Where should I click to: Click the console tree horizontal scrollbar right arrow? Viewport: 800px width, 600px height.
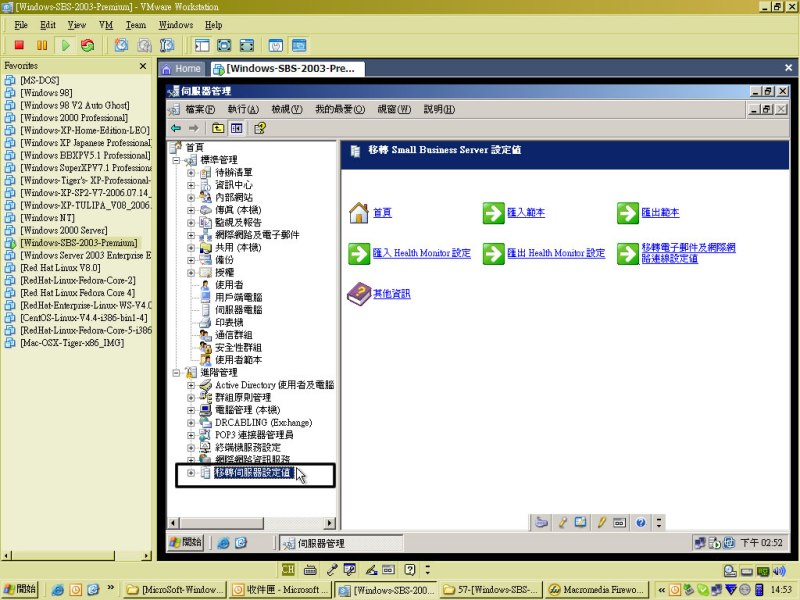click(x=330, y=523)
